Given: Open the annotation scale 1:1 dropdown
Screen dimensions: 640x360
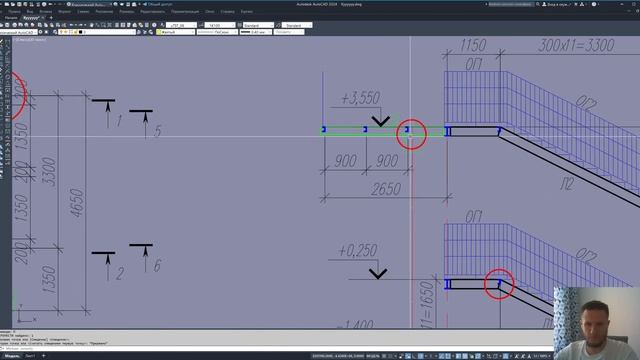Looking at the screenshot, I should point(543,356).
